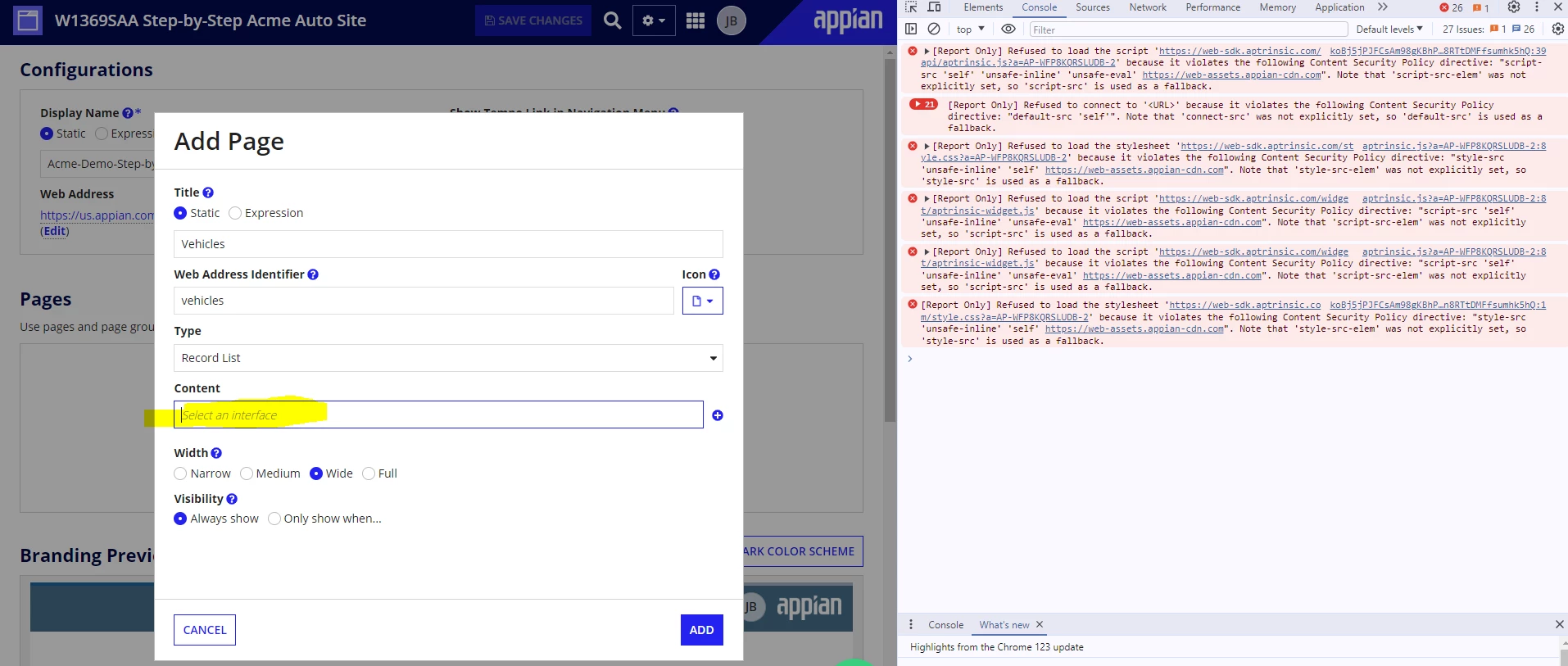Select Always show visibility

click(180, 519)
